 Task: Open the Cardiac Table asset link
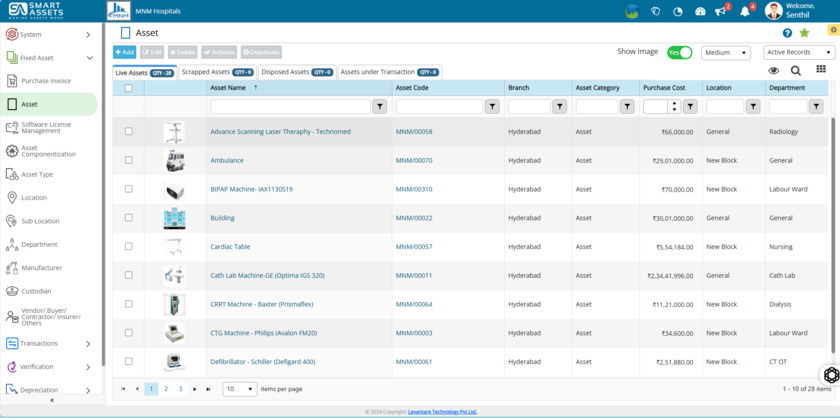(230, 246)
